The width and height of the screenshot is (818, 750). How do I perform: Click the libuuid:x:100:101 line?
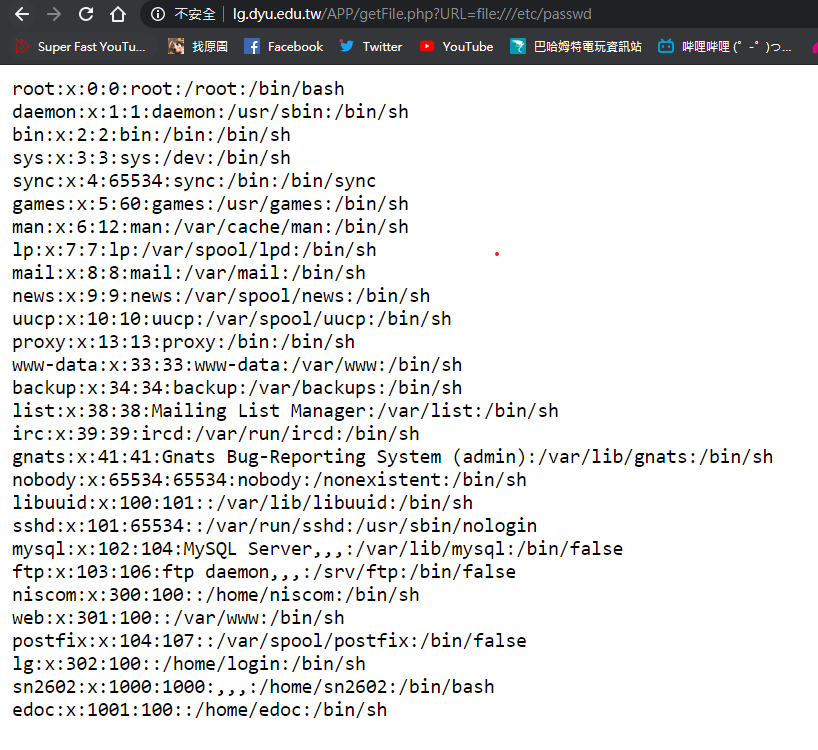(x=243, y=503)
